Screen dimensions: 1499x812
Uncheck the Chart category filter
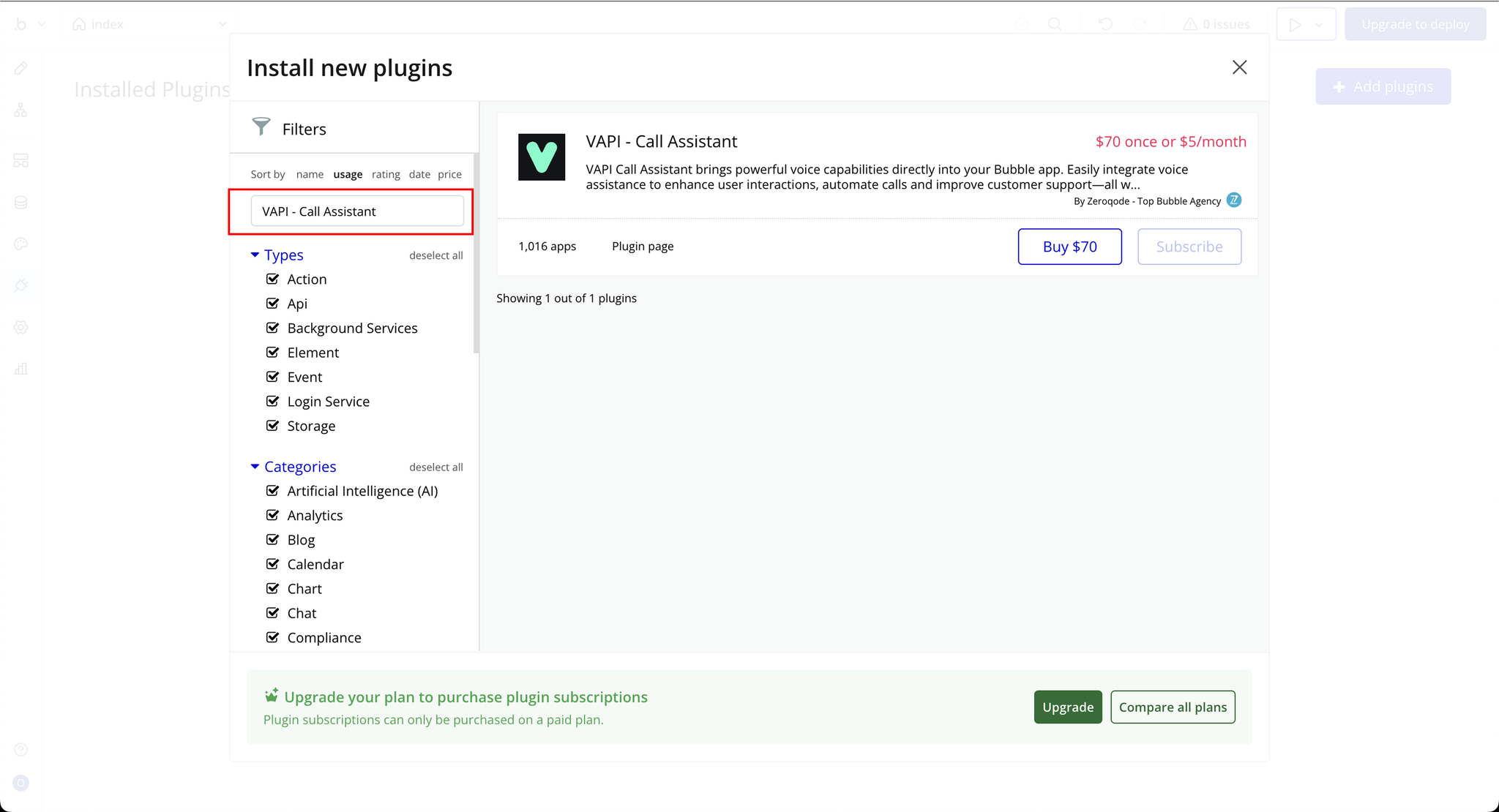(272, 588)
